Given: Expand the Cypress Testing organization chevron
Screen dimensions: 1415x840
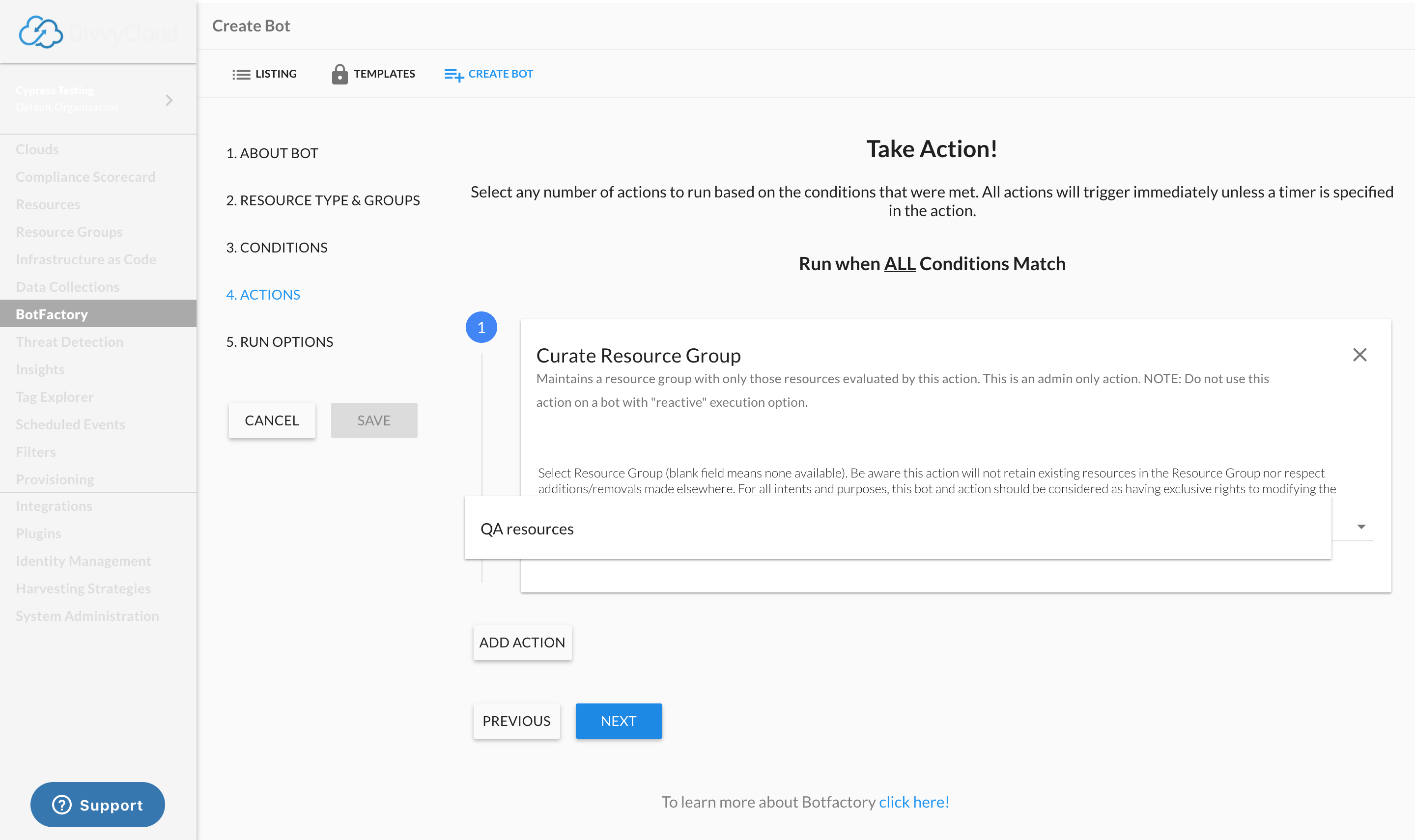Looking at the screenshot, I should coord(169,100).
